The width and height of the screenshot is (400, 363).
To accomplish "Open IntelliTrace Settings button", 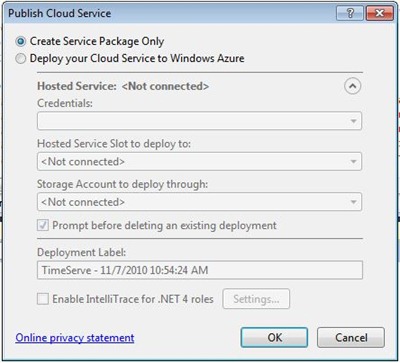I will point(256,299).
